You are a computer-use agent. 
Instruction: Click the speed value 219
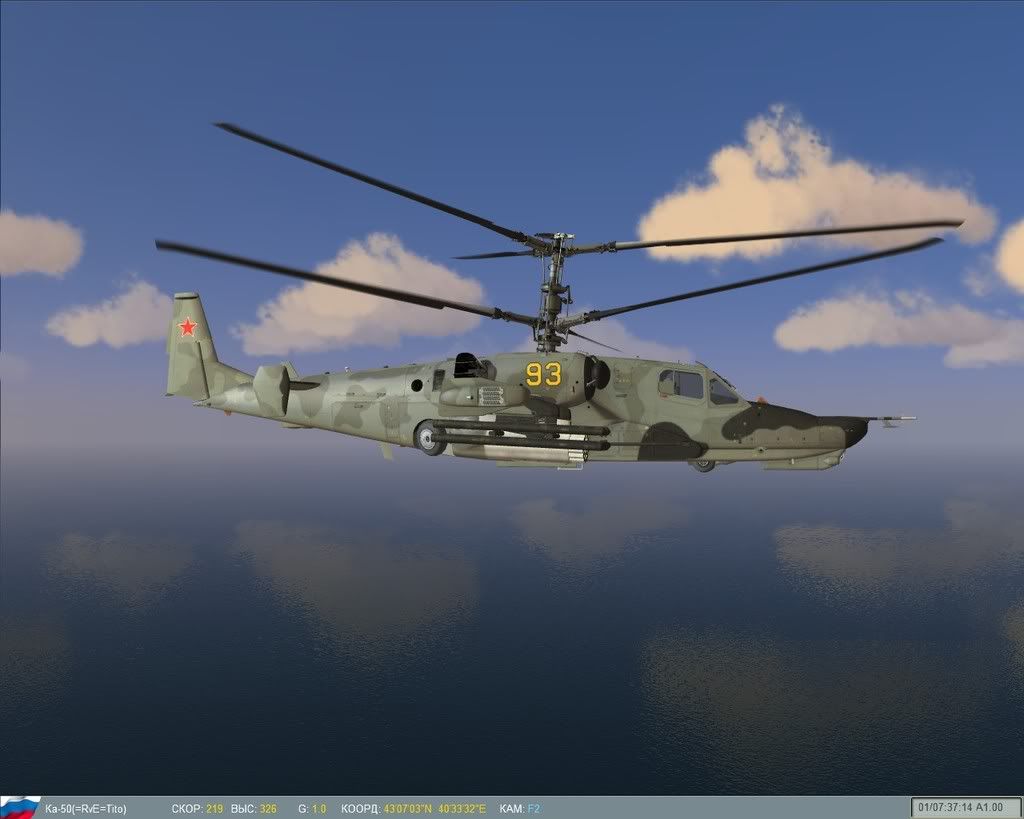pyautogui.click(x=214, y=809)
